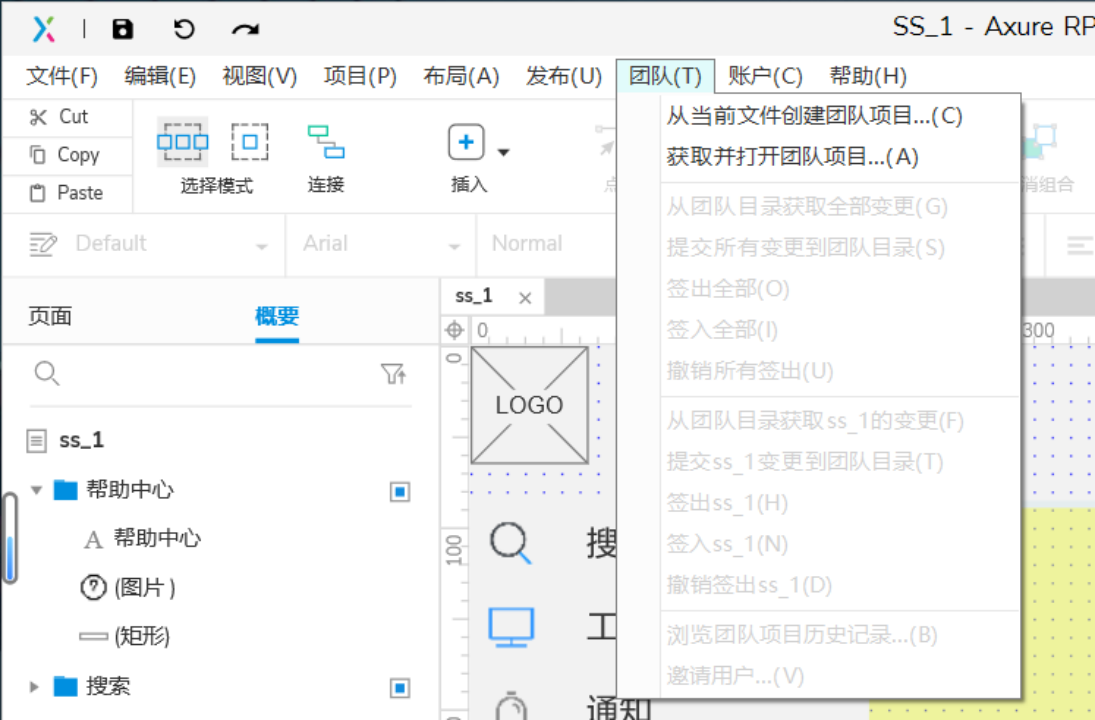
Task: Click the LOGO placeholder on canvas
Action: click(x=529, y=405)
